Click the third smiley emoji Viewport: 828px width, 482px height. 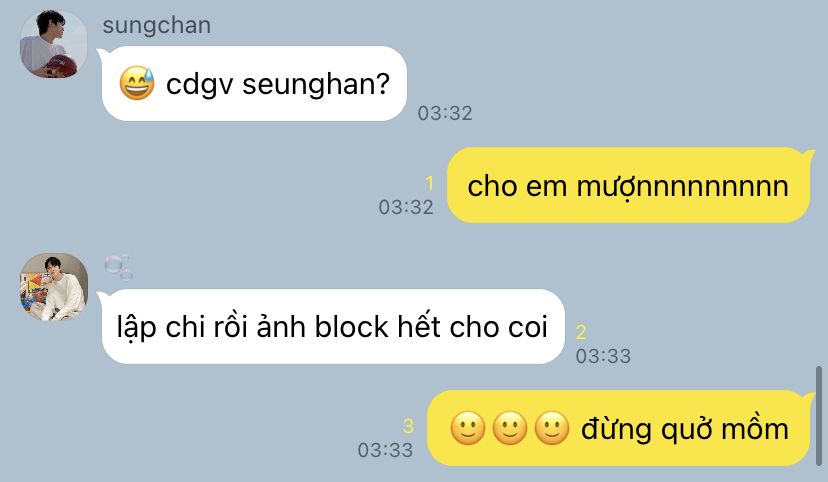[552, 428]
